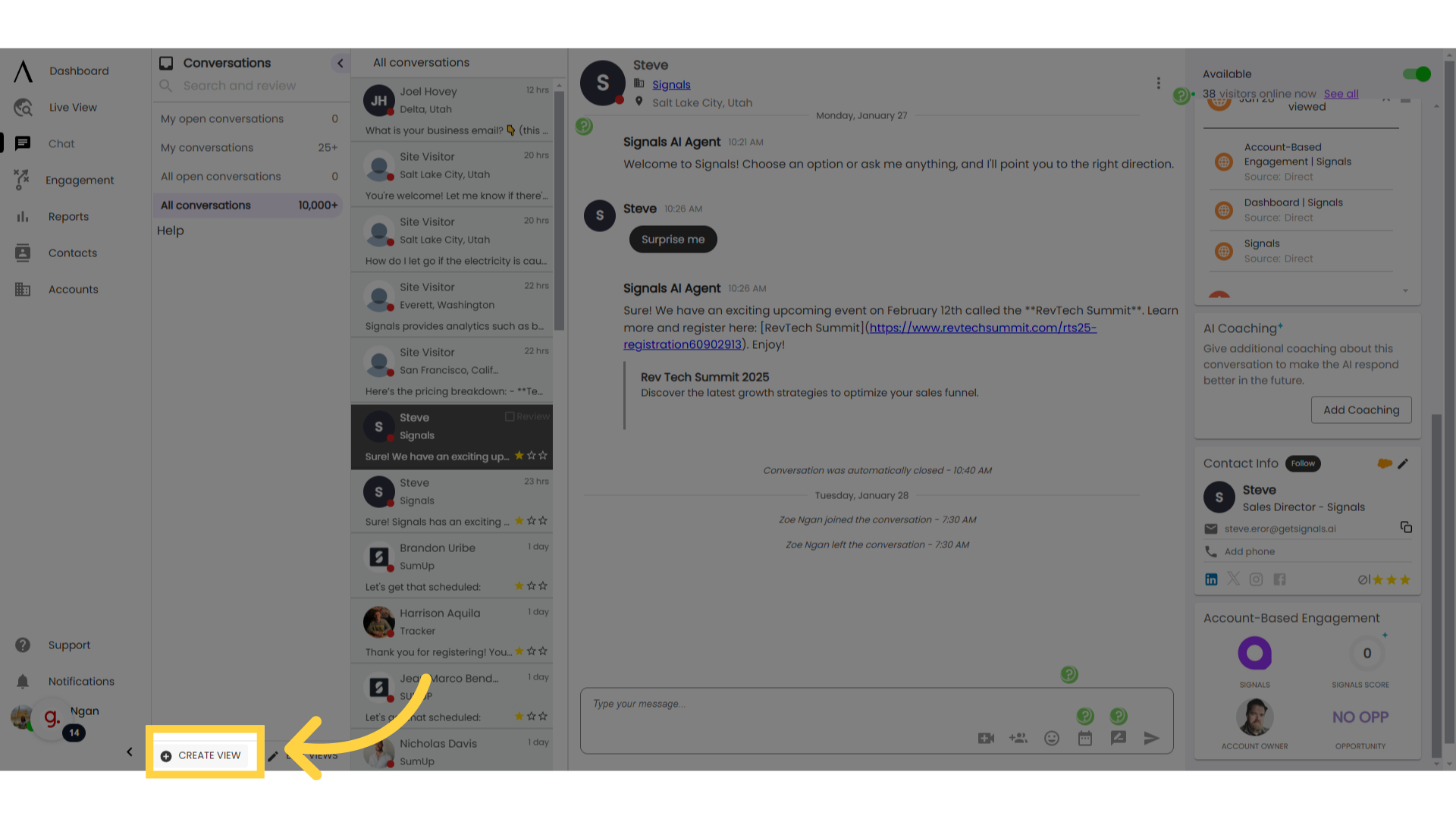Click the edit contact info pencil icon
This screenshot has height=819, width=1456.
coord(1402,463)
